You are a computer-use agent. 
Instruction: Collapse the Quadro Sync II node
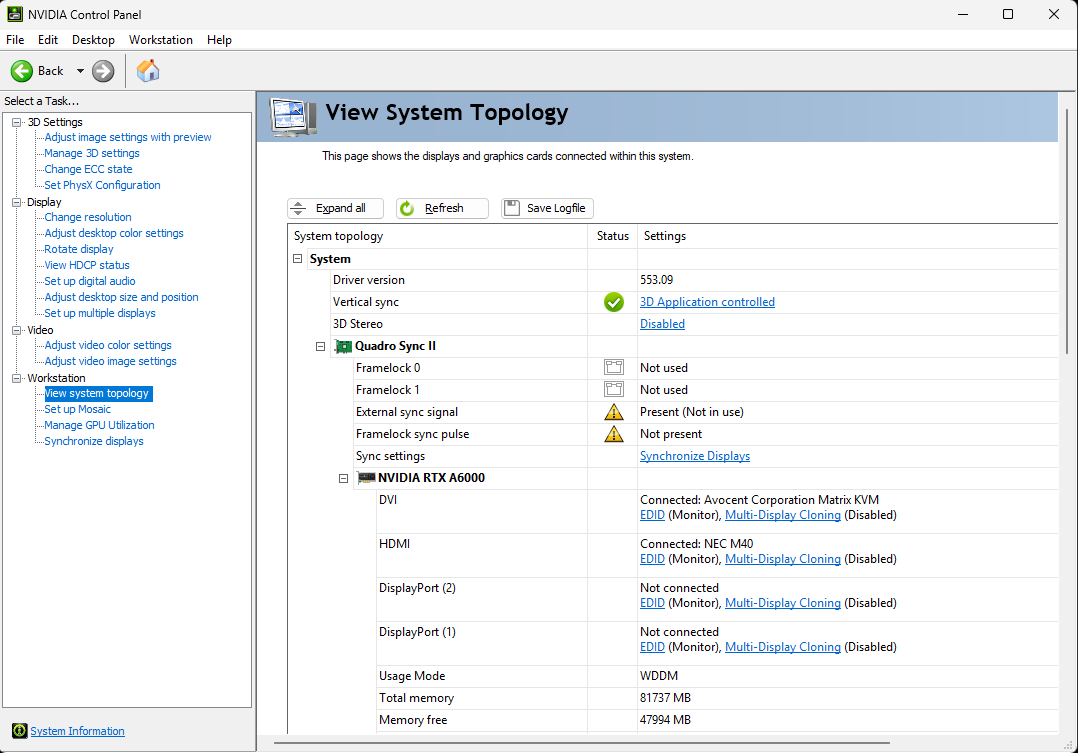pos(320,347)
